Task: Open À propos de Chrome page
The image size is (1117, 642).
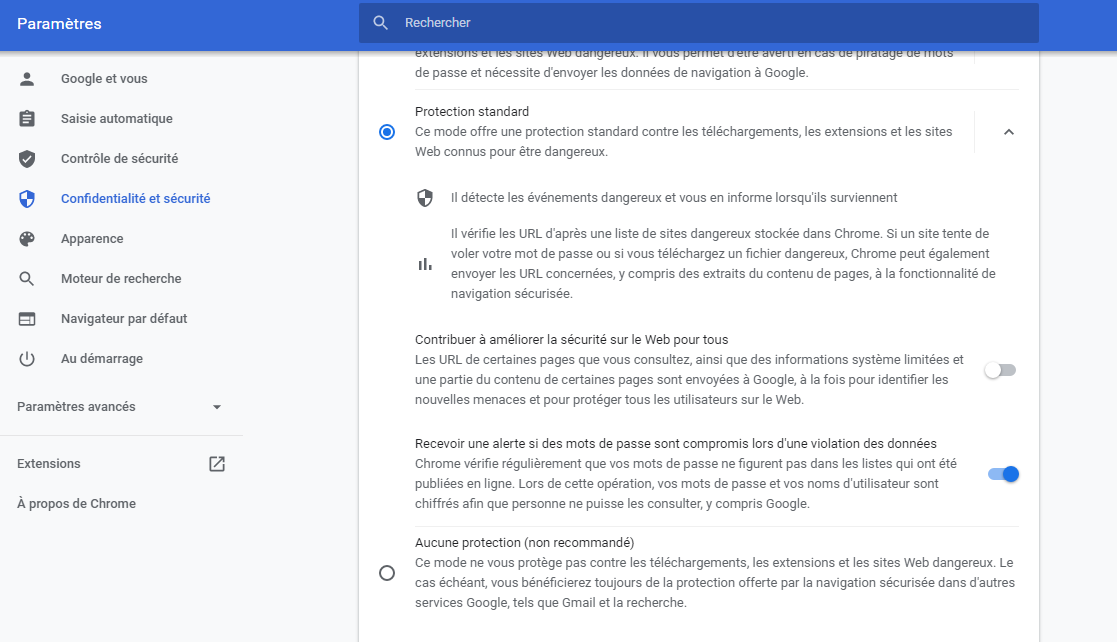Action: pyautogui.click(x=76, y=504)
